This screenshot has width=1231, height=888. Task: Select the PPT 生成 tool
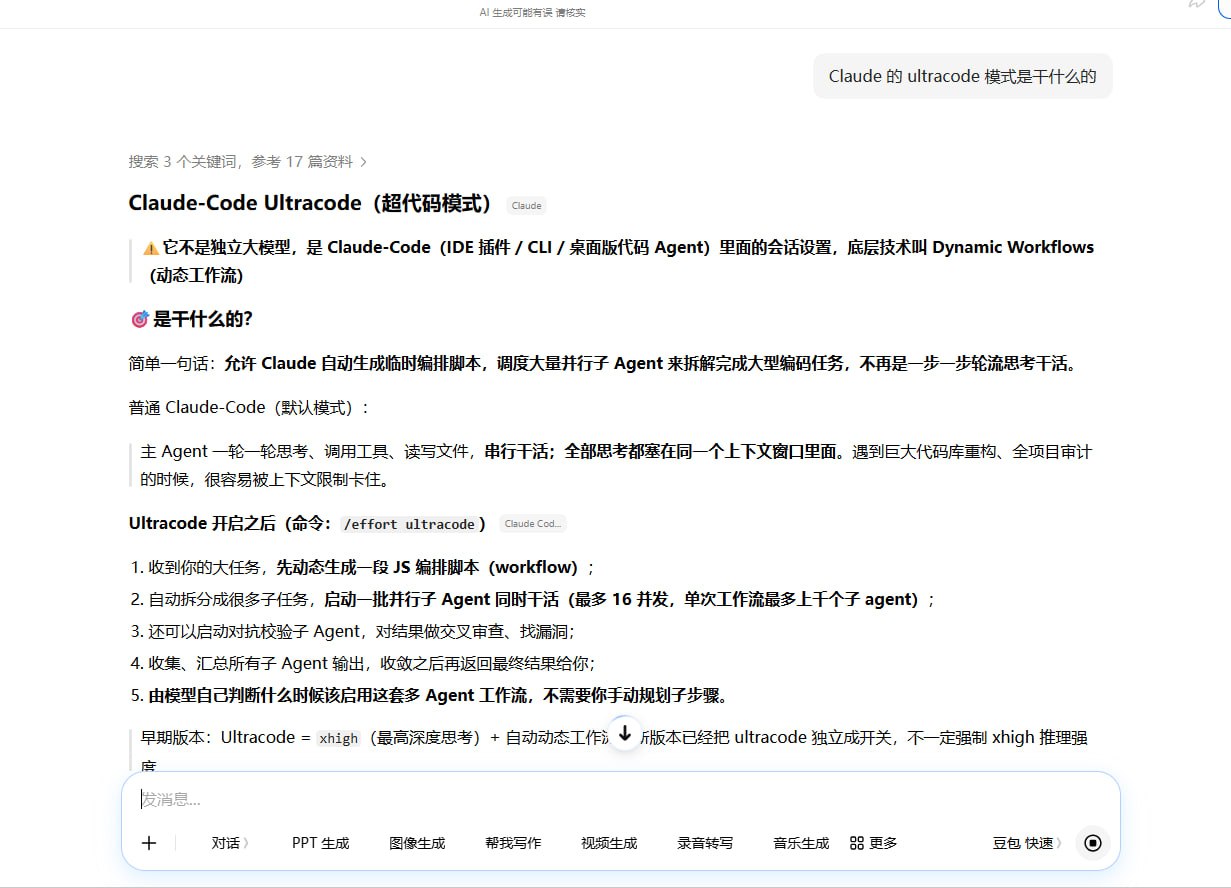click(321, 843)
